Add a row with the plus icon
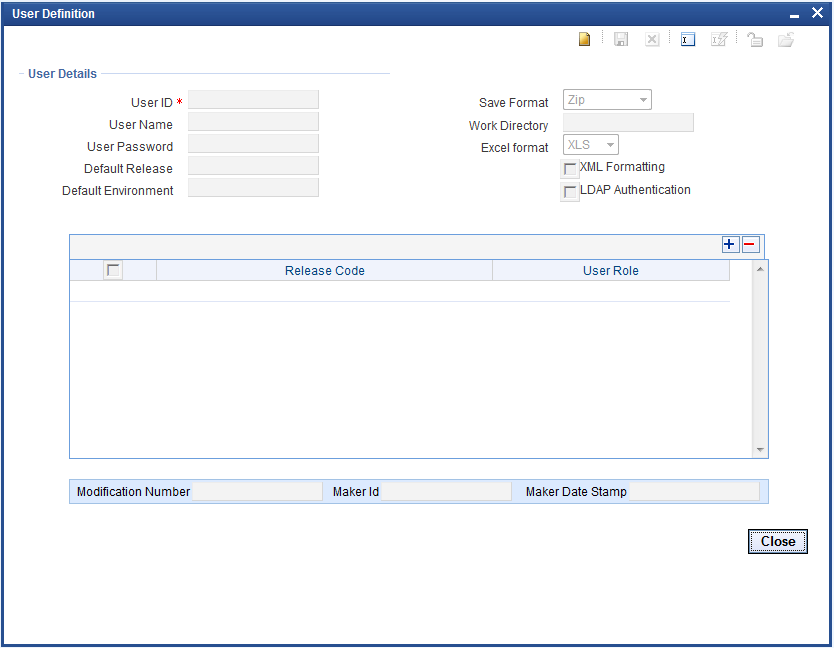Image resolution: width=834 pixels, height=648 pixels. (x=730, y=245)
